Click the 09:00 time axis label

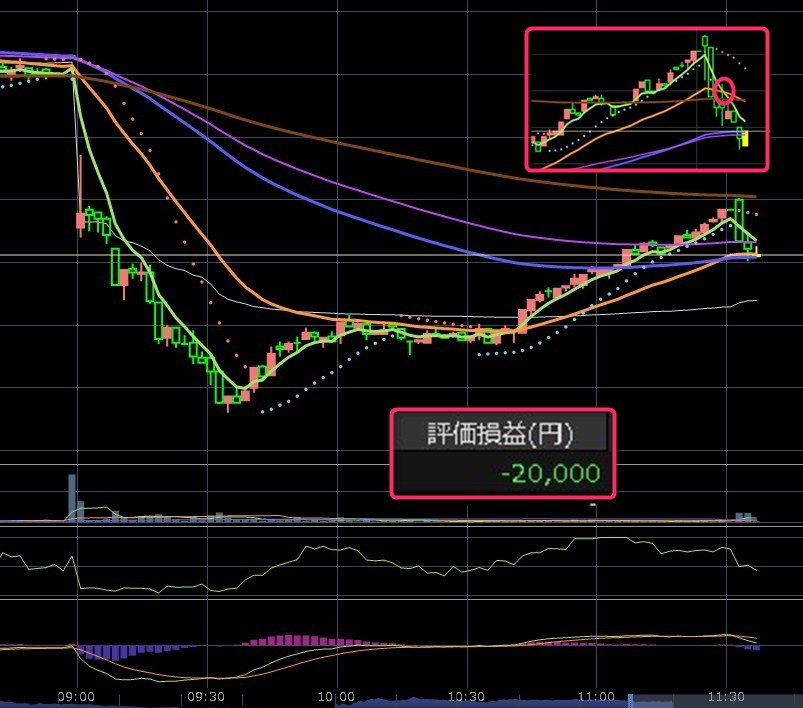point(76,696)
